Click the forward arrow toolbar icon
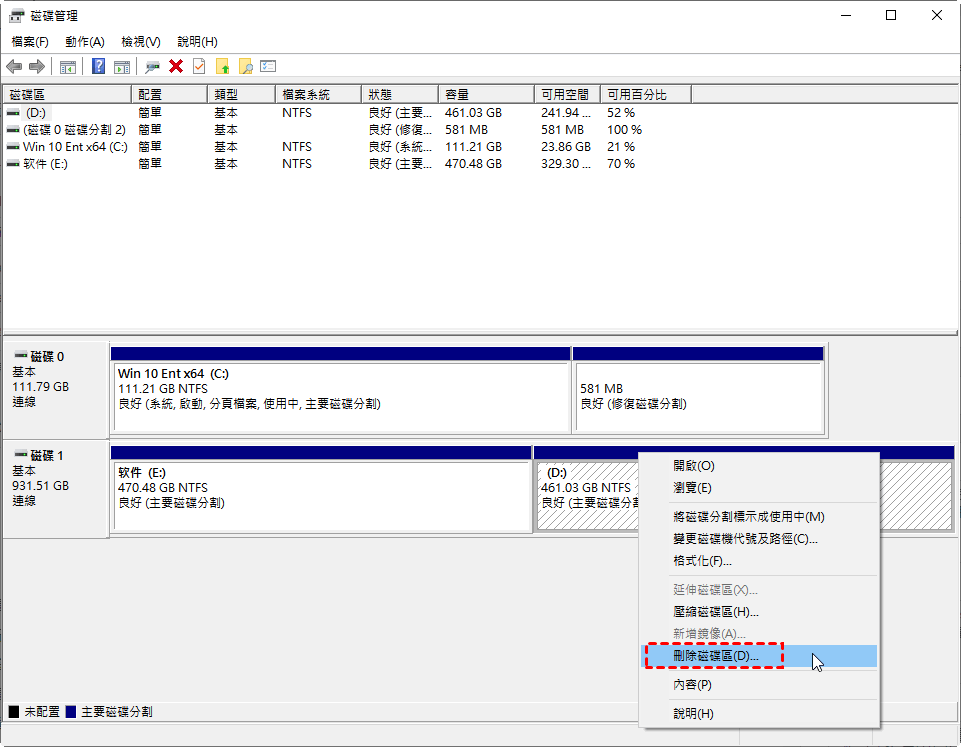Viewport: 961px width, 747px height. 37,66
